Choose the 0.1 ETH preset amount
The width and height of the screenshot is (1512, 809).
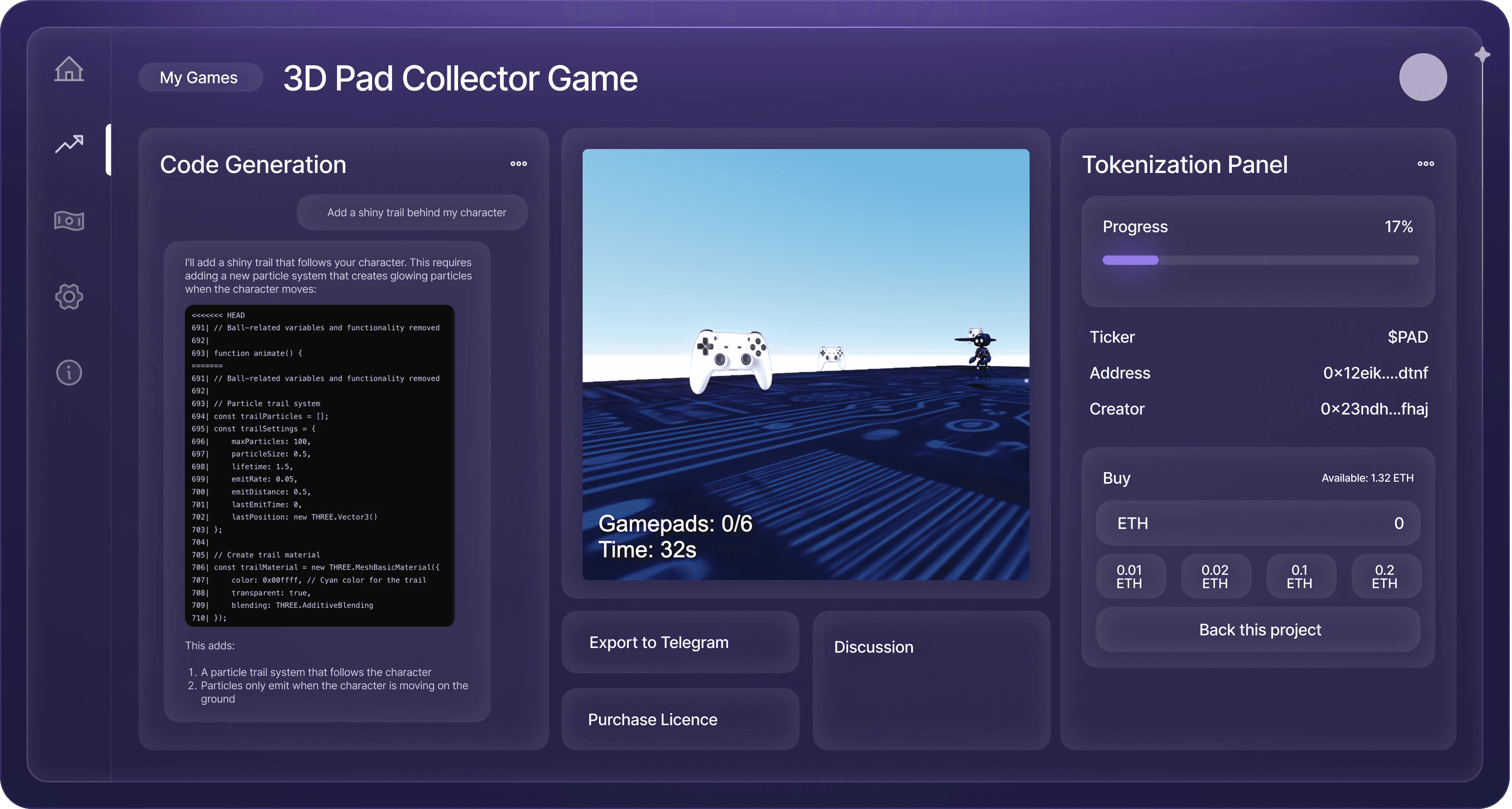point(1300,577)
